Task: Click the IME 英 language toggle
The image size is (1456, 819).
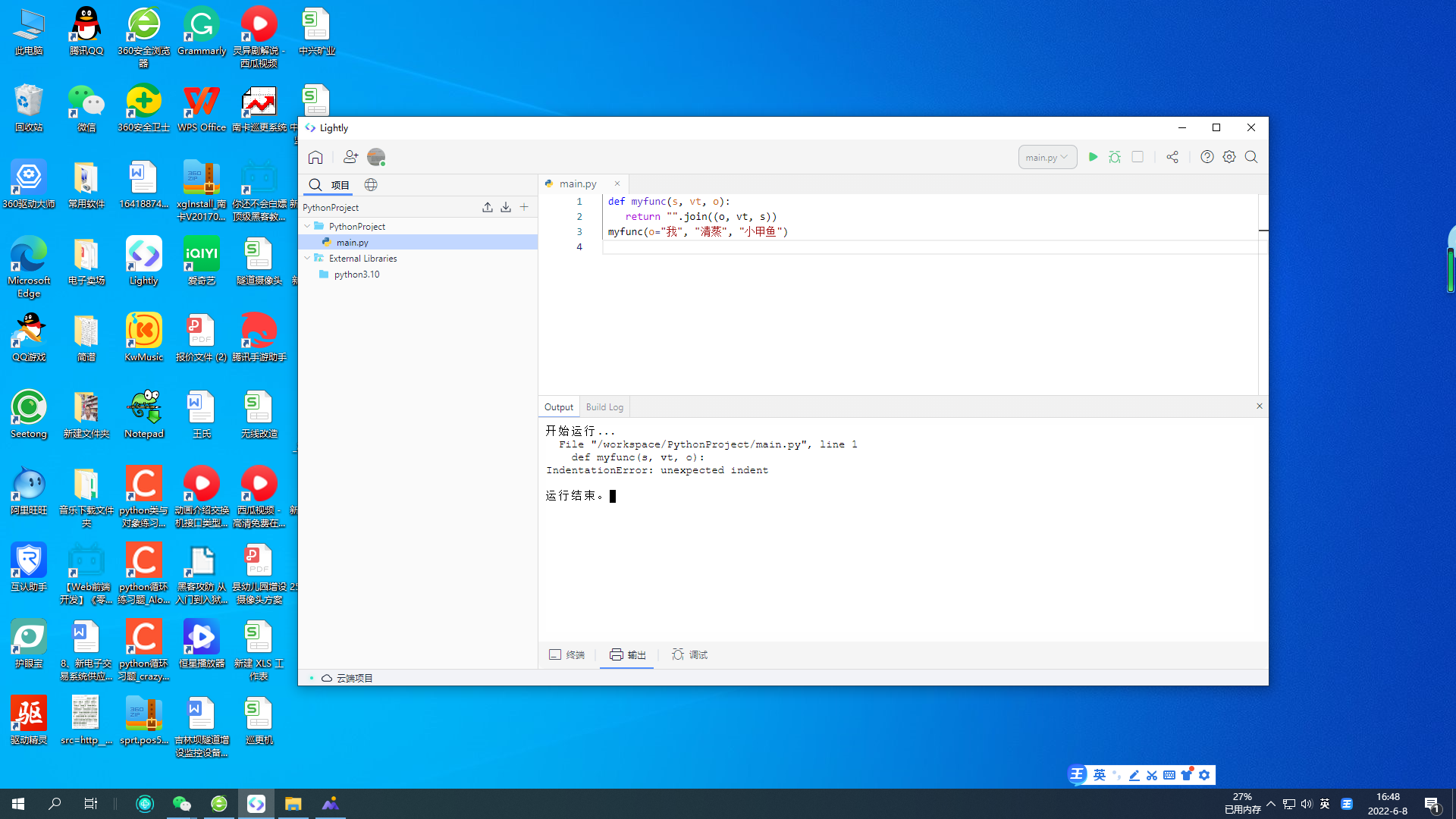Action: [1100, 775]
